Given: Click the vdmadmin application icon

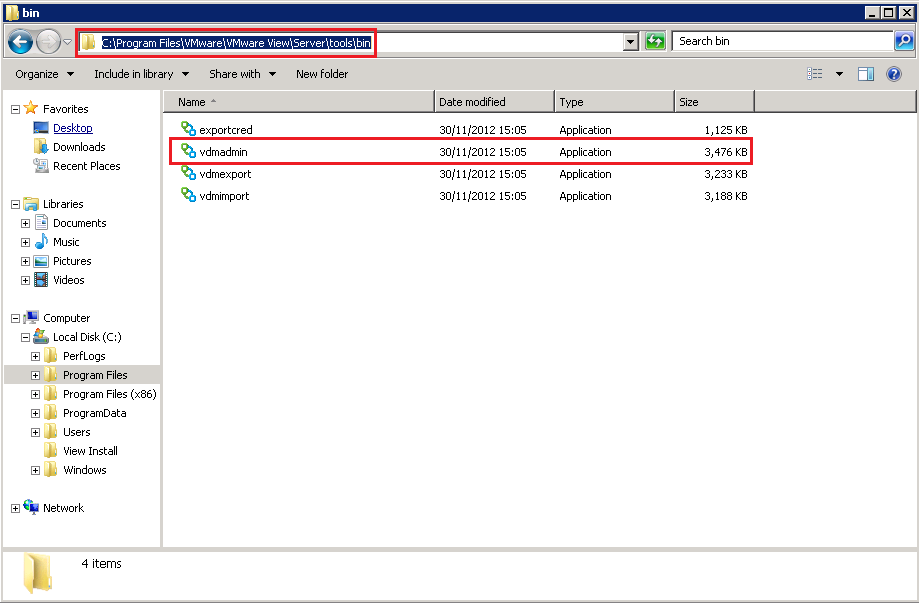Looking at the screenshot, I should pos(188,152).
